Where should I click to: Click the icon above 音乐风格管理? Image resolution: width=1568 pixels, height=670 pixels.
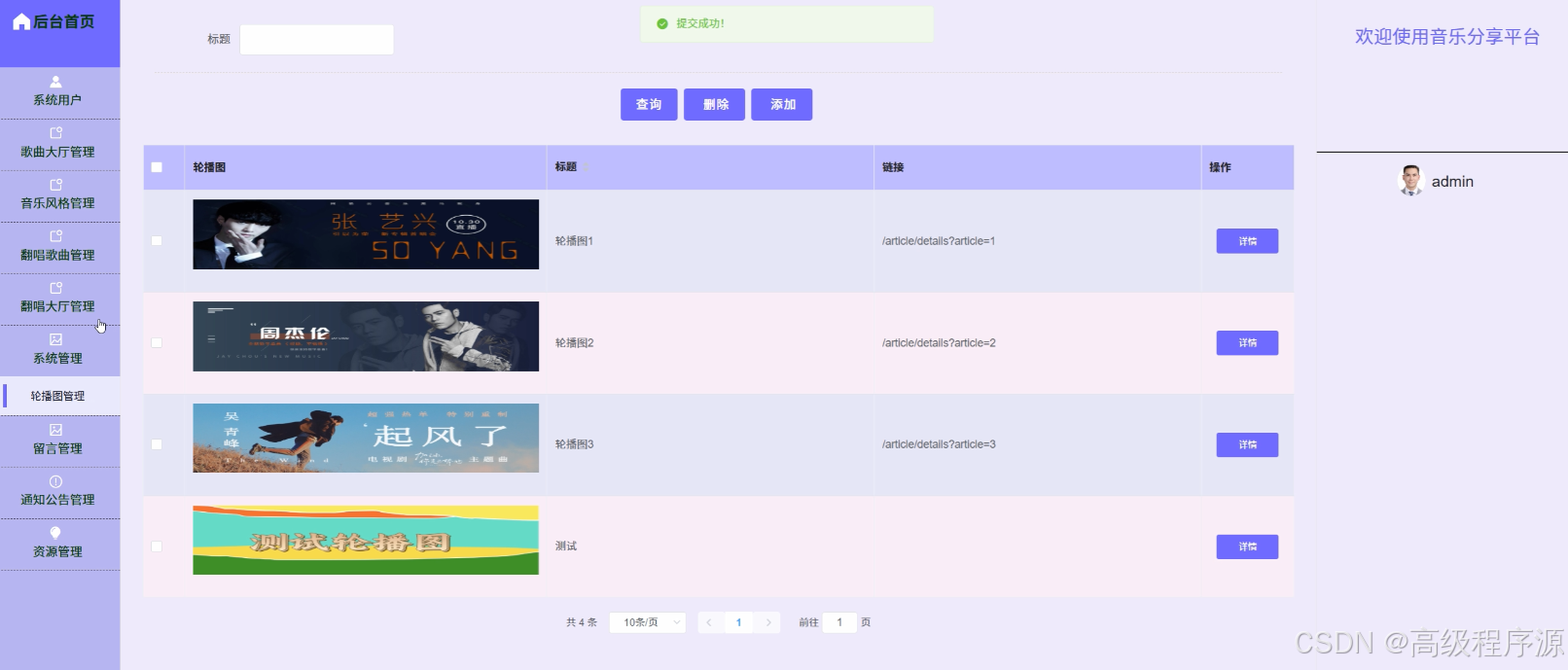pos(55,185)
